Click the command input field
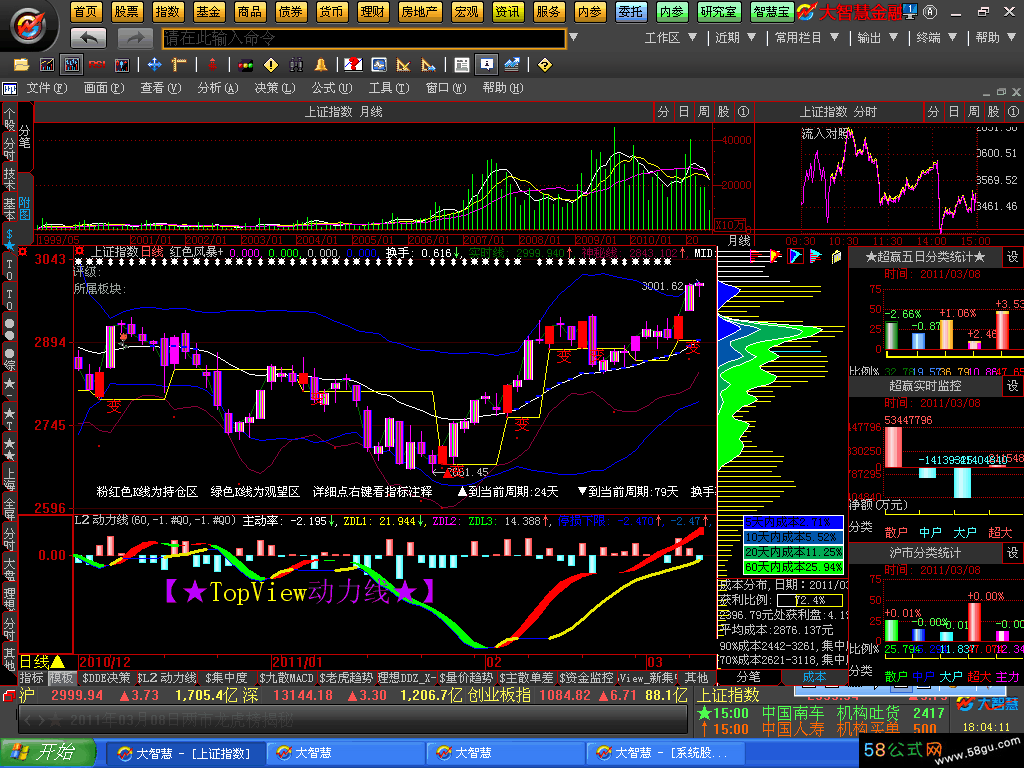The image size is (1024, 768). (x=364, y=39)
